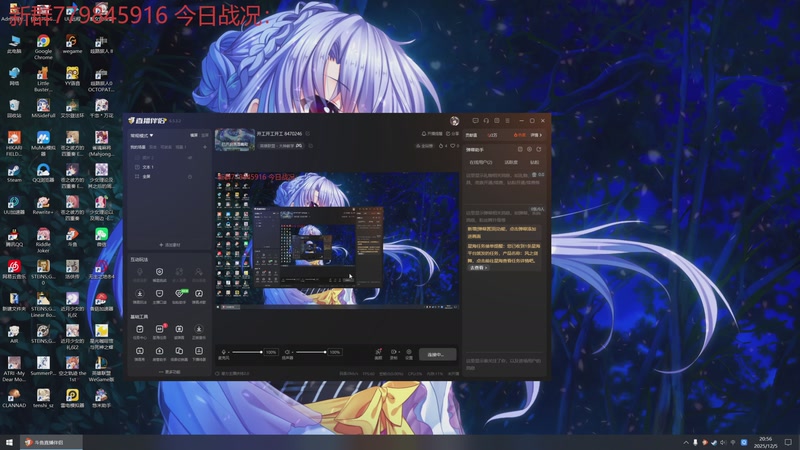Click the 连接中... button
800x450 pixels.
coord(437,354)
